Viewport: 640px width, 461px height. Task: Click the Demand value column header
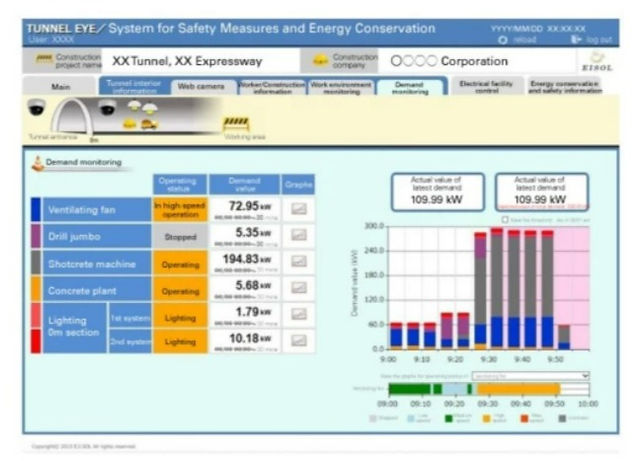point(244,185)
